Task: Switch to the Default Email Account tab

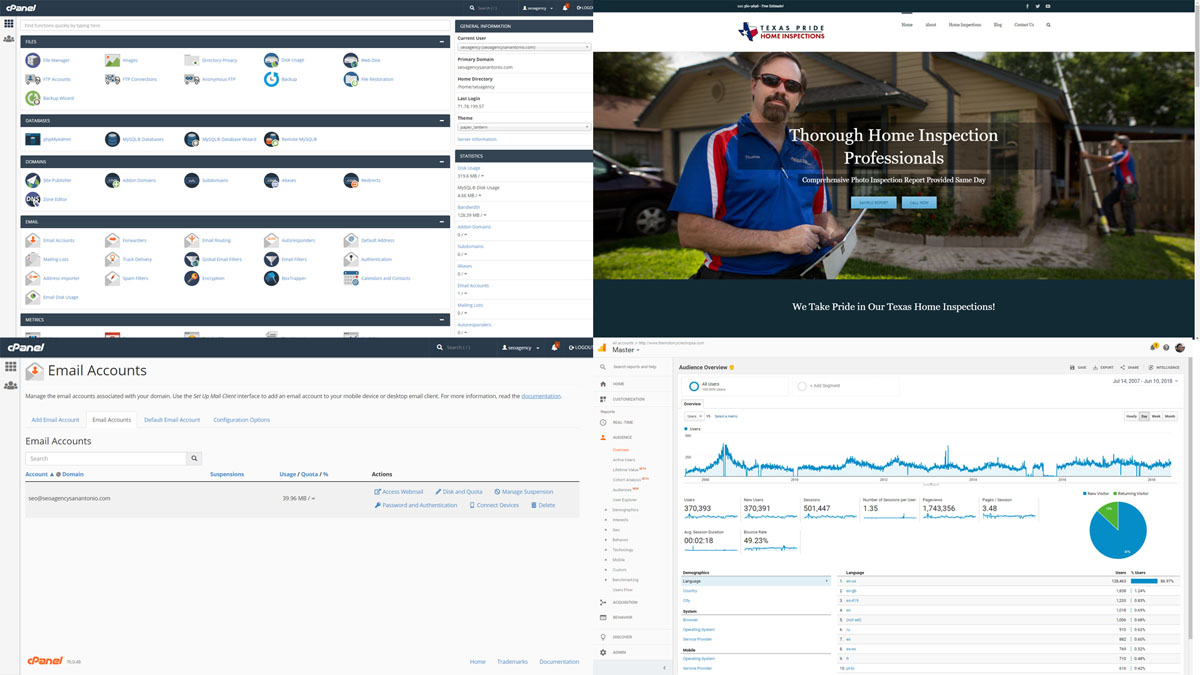Action: coord(172,420)
